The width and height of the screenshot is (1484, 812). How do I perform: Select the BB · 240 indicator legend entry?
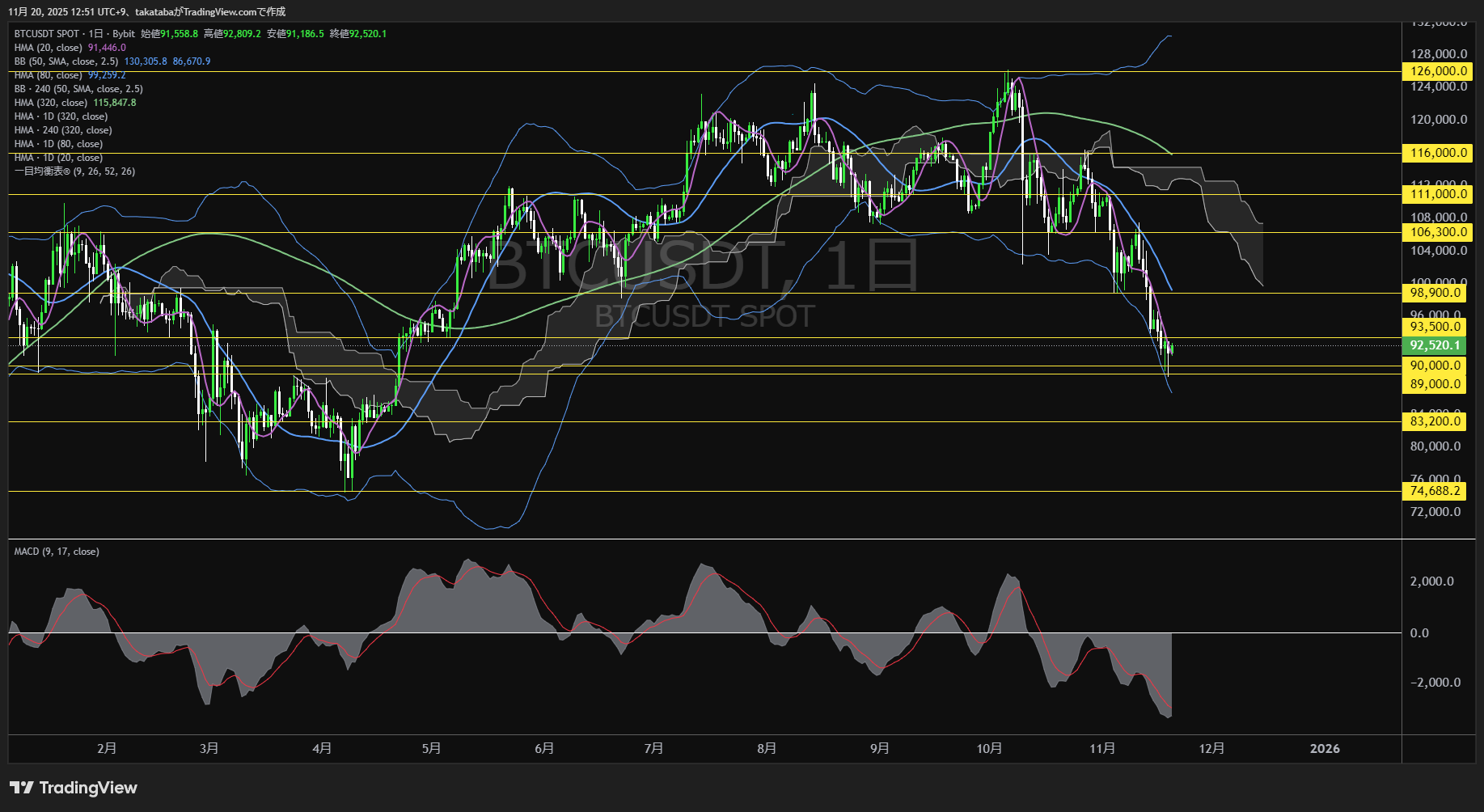pyautogui.click(x=78, y=89)
